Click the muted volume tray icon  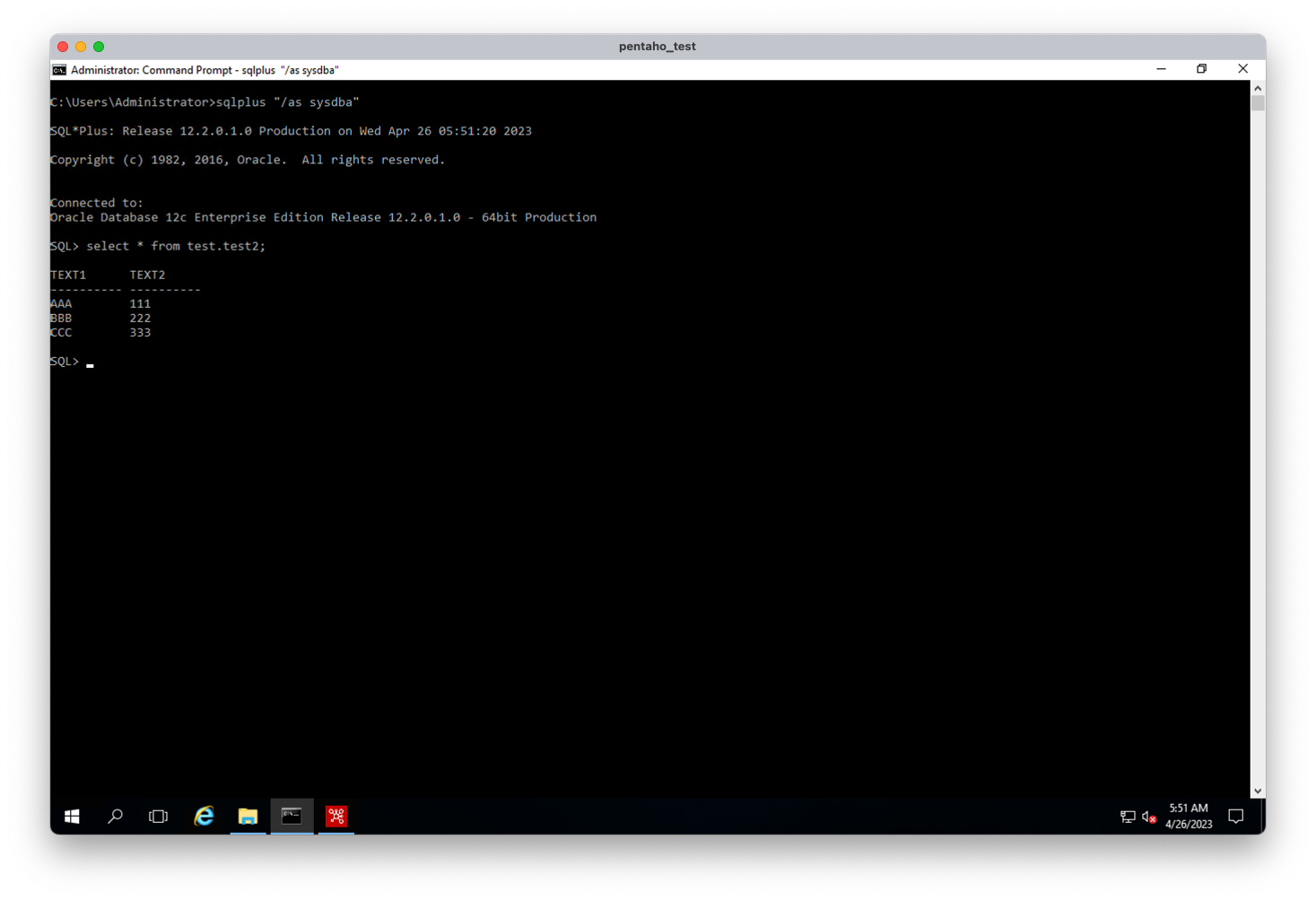click(1149, 816)
